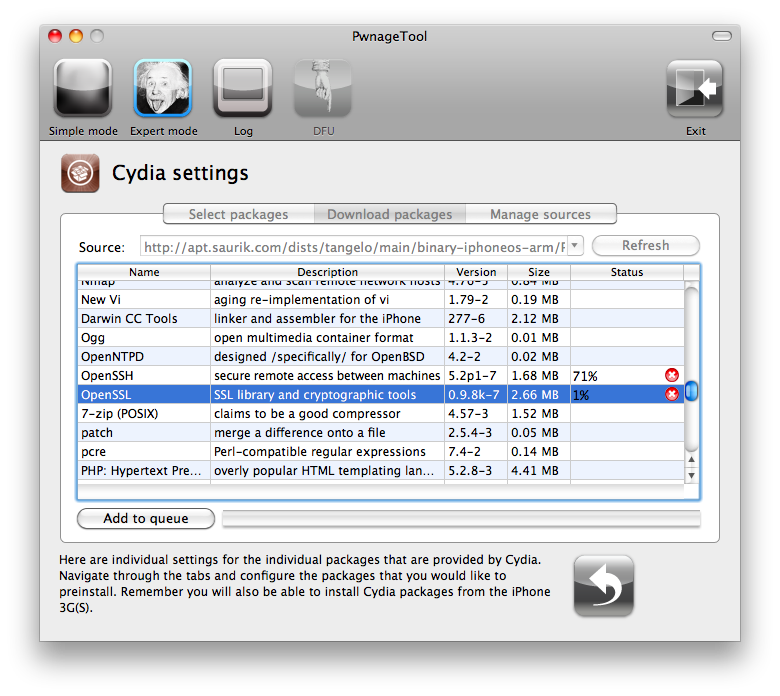The width and height of the screenshot is (780, 696).
Task: Open the Download packages tab
Action: [x=389, y=214]
